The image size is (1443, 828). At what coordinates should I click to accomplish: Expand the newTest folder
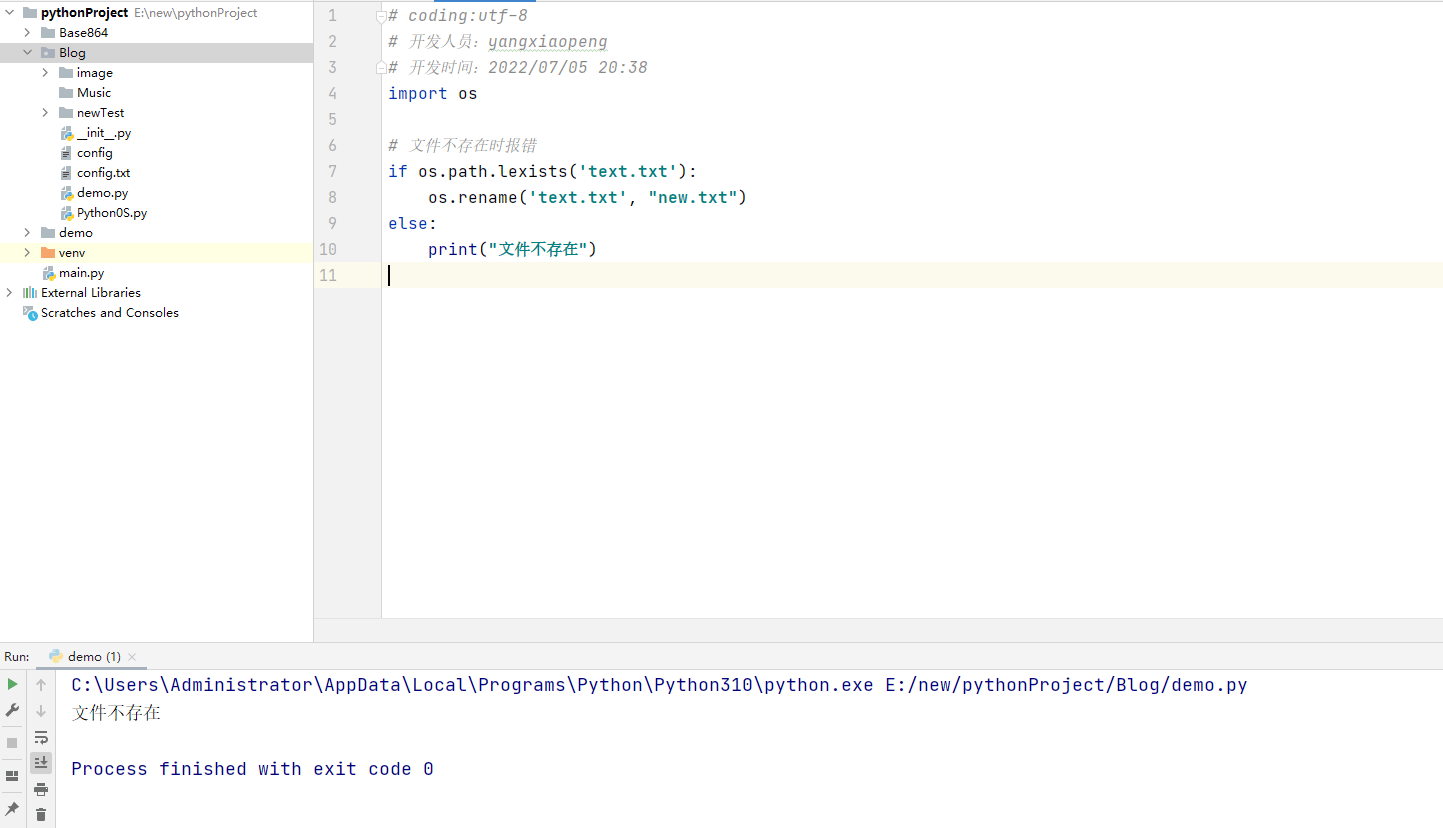(46, 113)
